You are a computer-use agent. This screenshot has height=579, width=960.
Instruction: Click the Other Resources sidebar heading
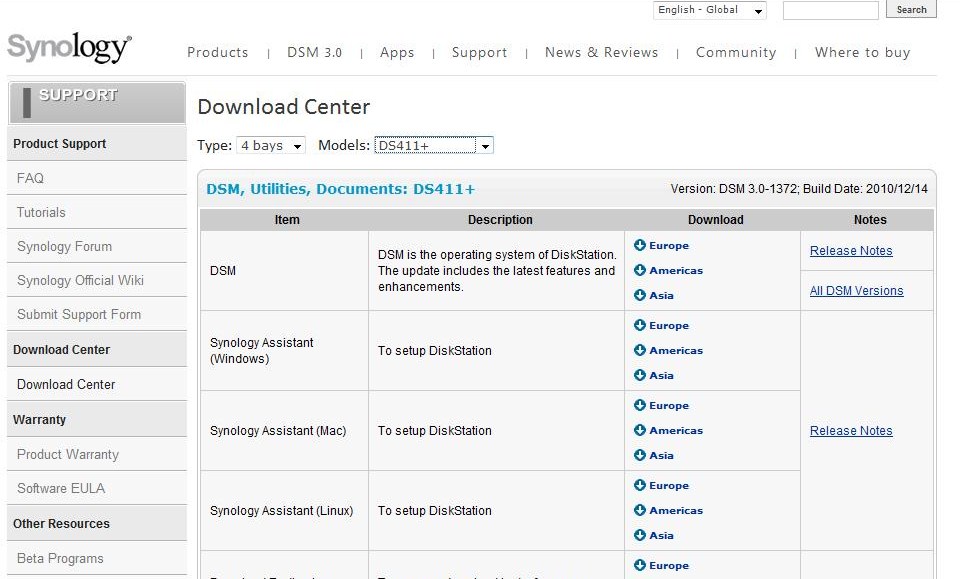[97, 524]
